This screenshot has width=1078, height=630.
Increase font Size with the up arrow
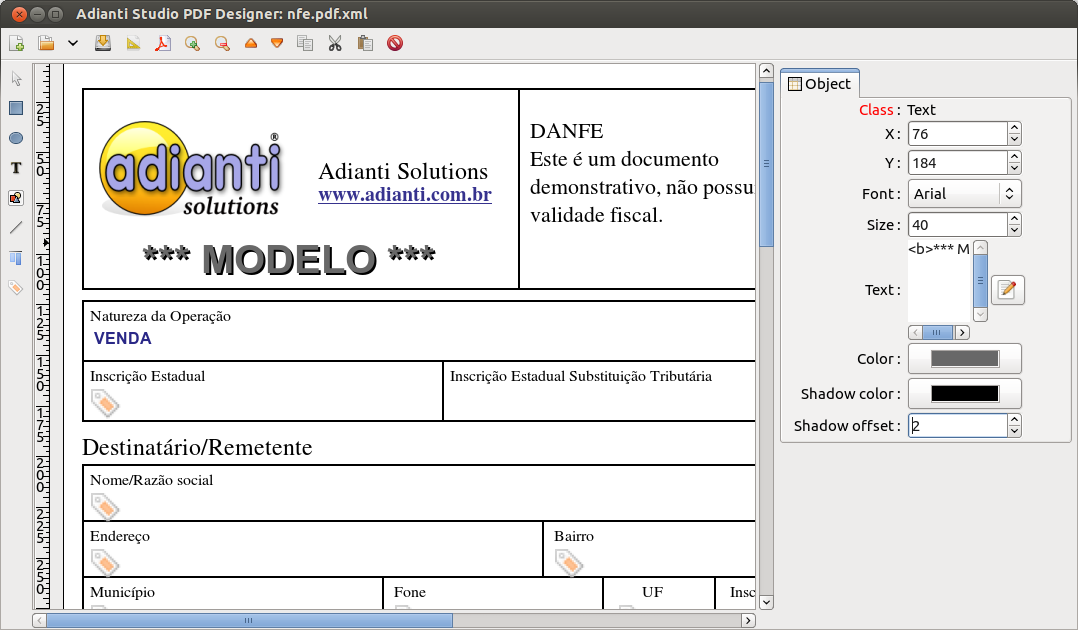1014,219
